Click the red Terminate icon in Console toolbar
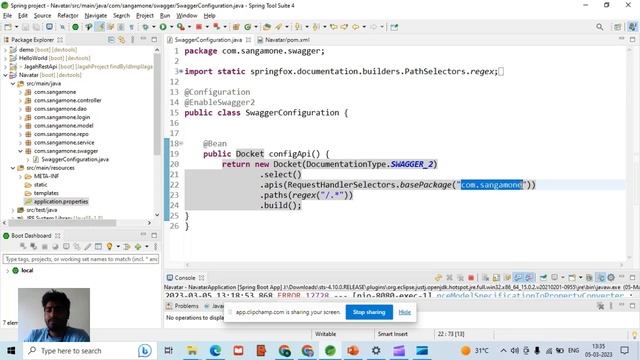 (x=471, y=278)
